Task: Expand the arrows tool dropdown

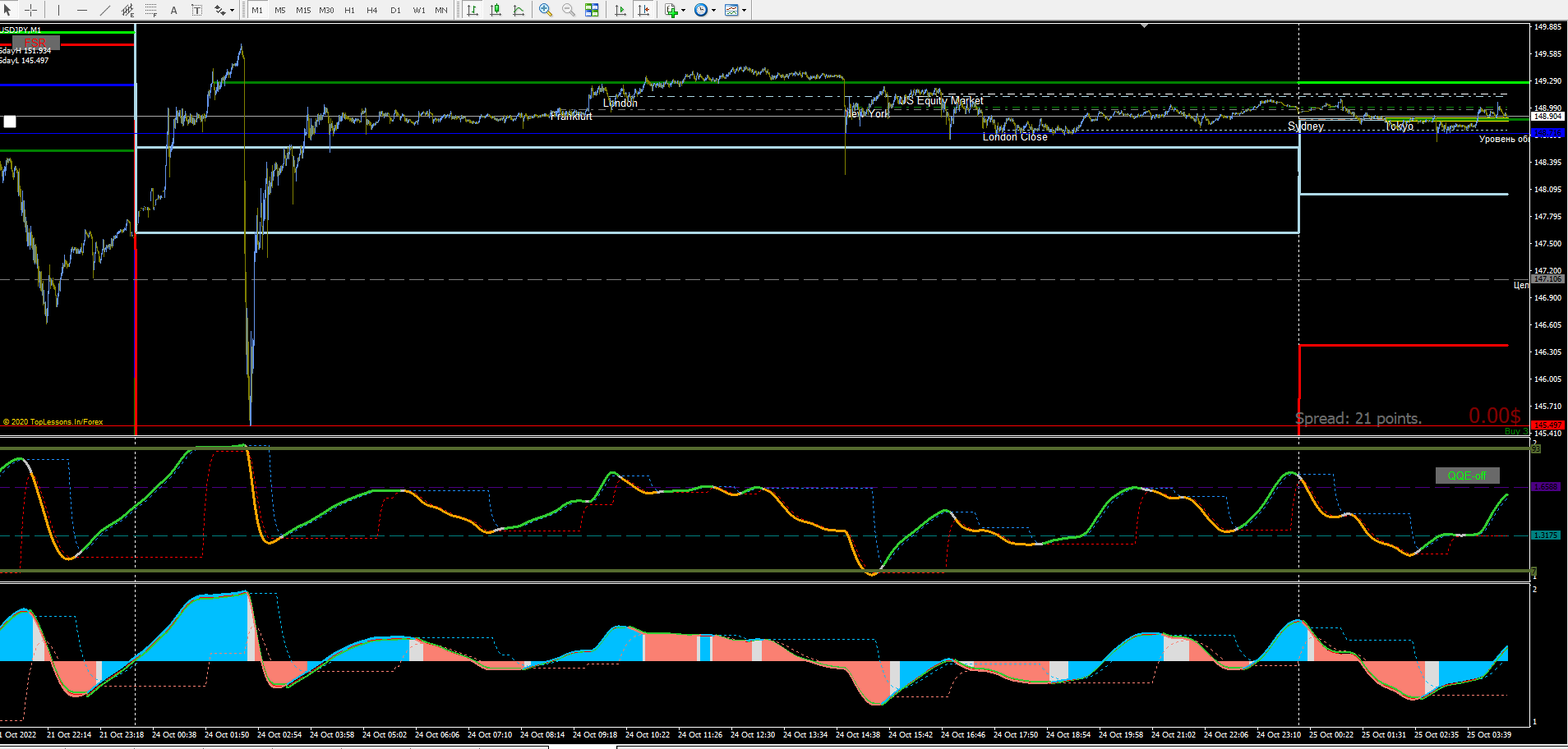Action: pyautogui.click(x=233, y=11)
